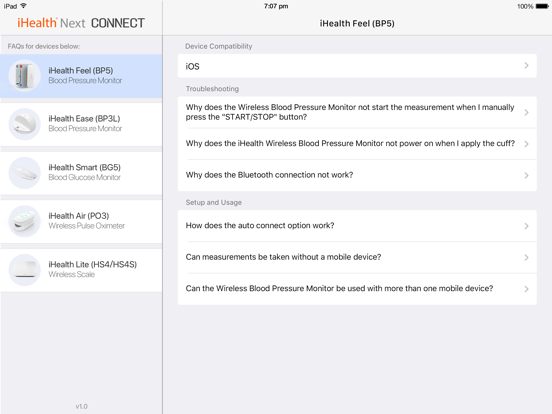
Task: Tap the battery indicator icon
Action: tap(542, 6)
